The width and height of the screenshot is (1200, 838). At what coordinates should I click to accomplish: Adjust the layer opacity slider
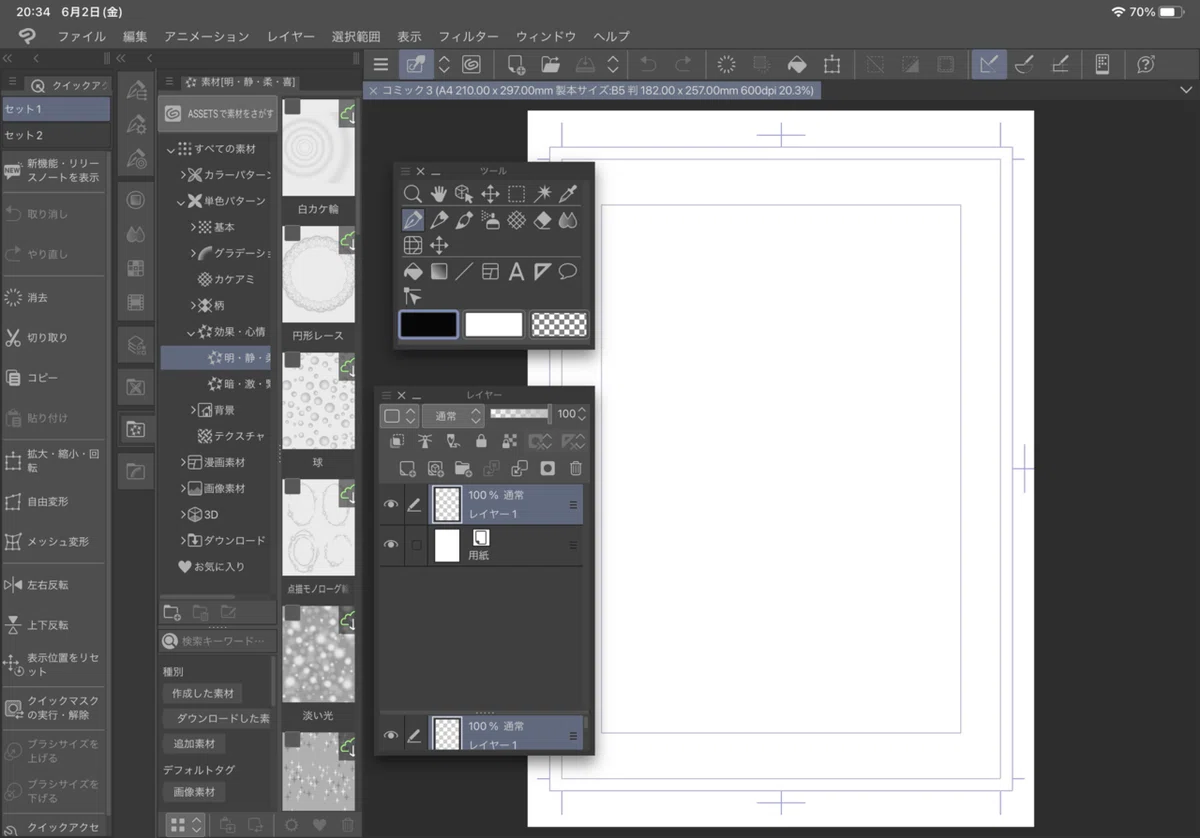tap(520, 413)
